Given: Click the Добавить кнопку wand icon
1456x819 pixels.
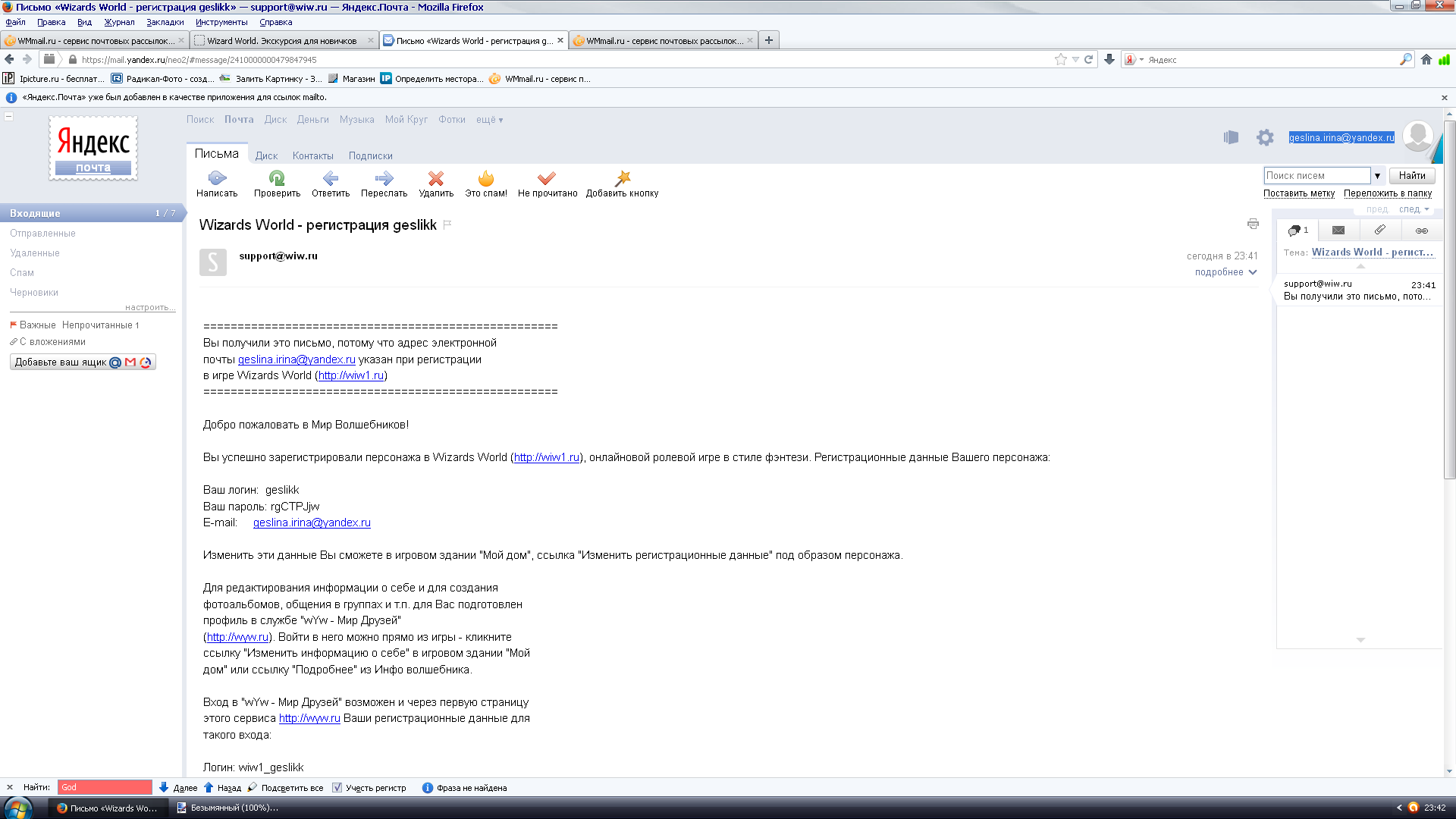Looking at the screenshot, I should 623,178.
